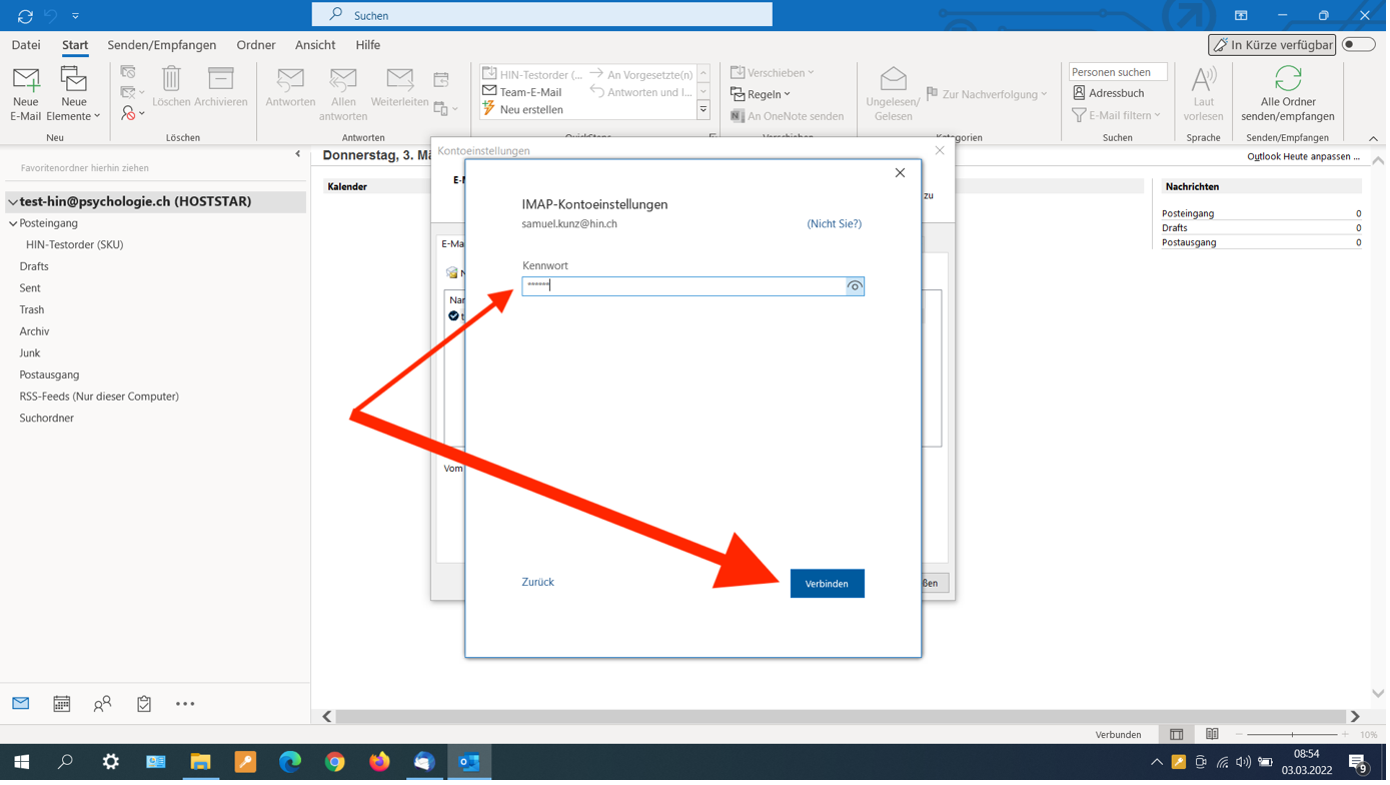This screenshot has width=1390, height=785.
Task: Open the Datei menu
Action: click(26, 45)
